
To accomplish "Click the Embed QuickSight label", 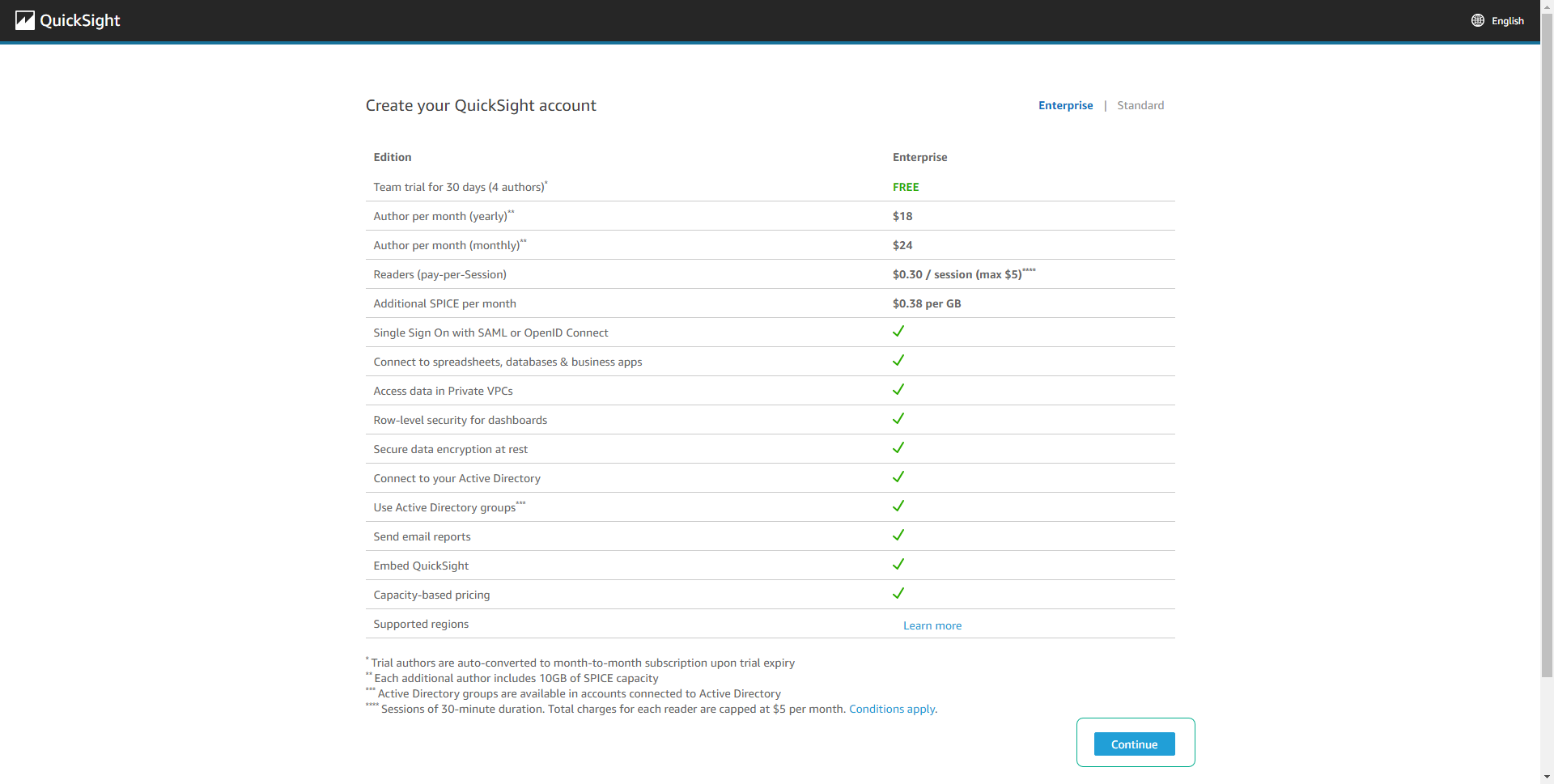I will coord(421,566).
